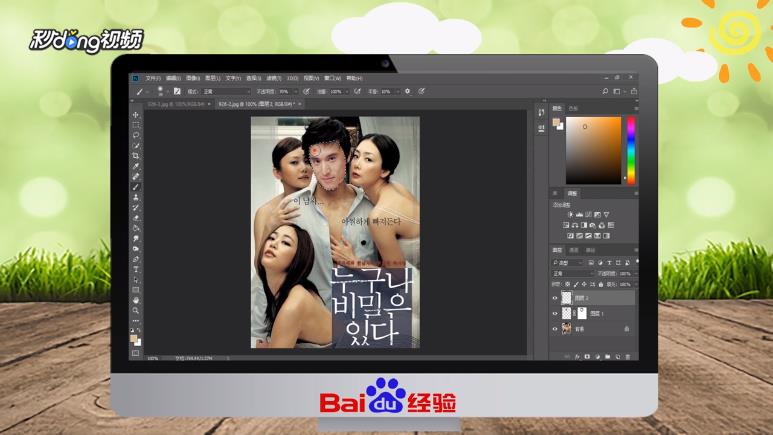773x435 pixels.
Task: Open the 窗口 menu
Action: (332, 78)
